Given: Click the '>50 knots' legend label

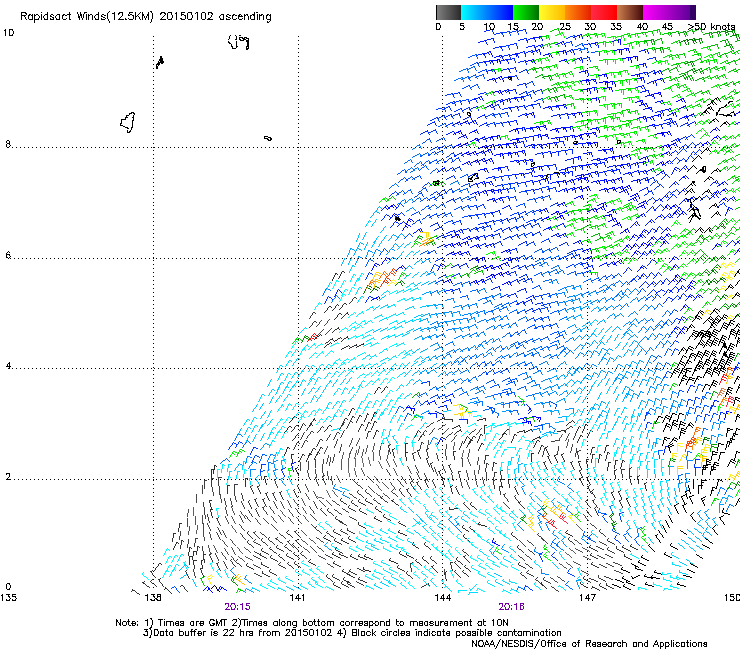Looking at the screenshot, I should click(x=711, y=27).
